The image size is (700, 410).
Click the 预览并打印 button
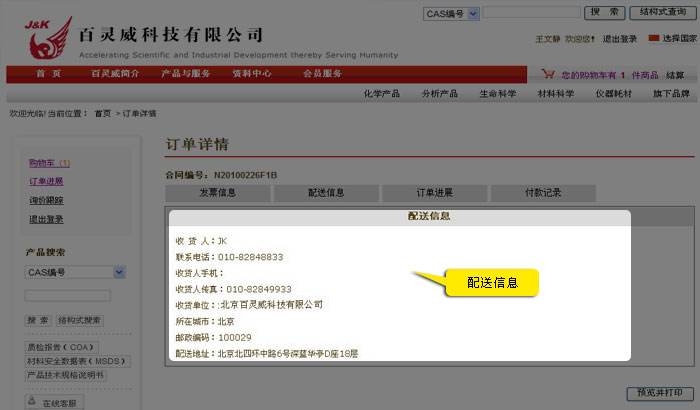pos(657,393)
